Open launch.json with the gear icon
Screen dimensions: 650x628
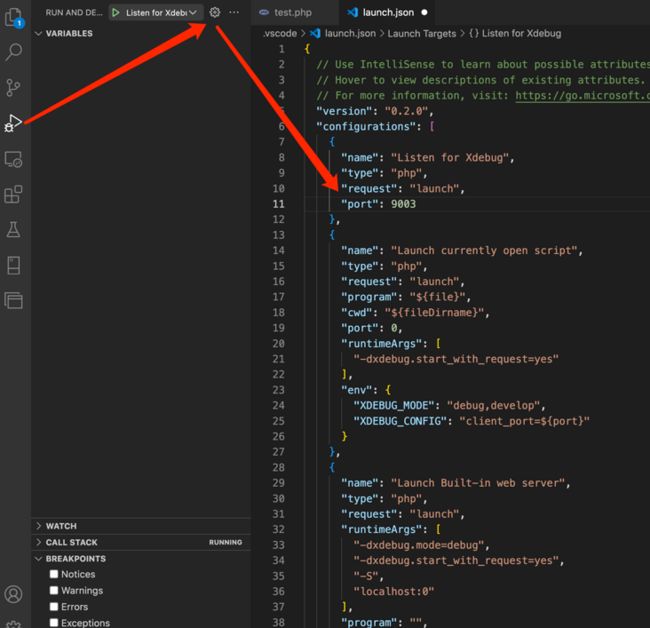[214, 12]
